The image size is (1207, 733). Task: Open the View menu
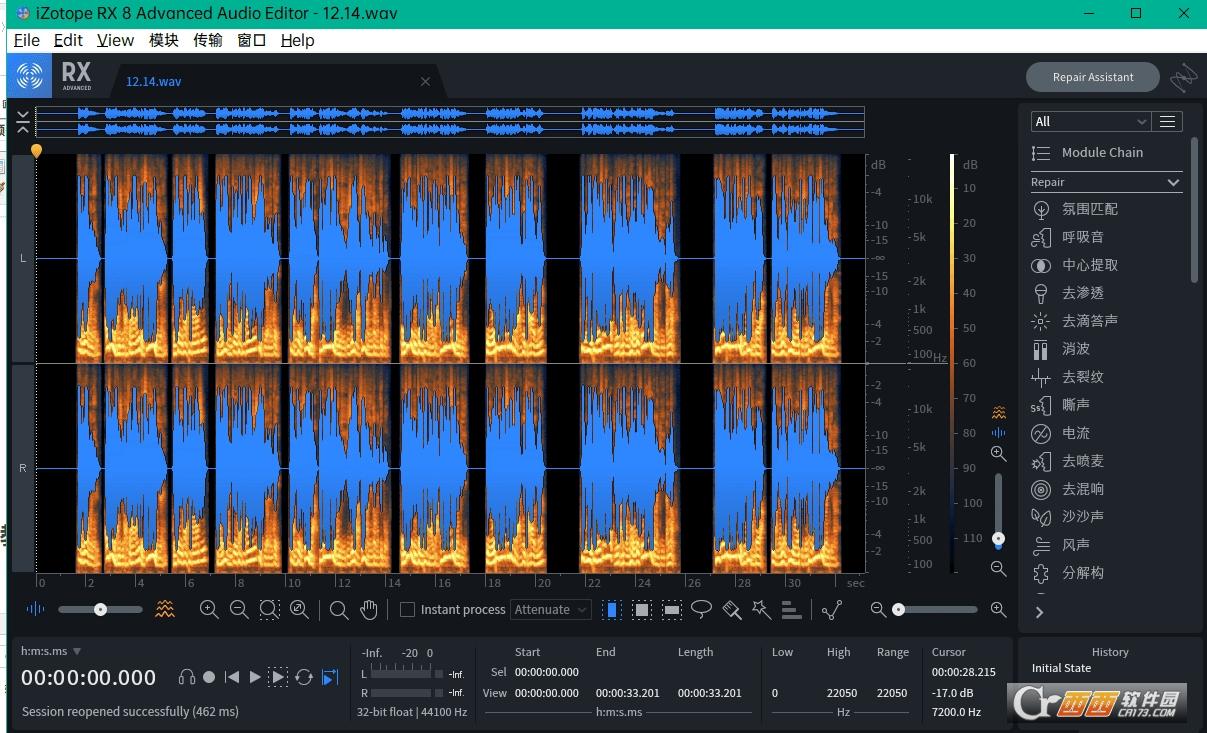(x=115, y=40)
